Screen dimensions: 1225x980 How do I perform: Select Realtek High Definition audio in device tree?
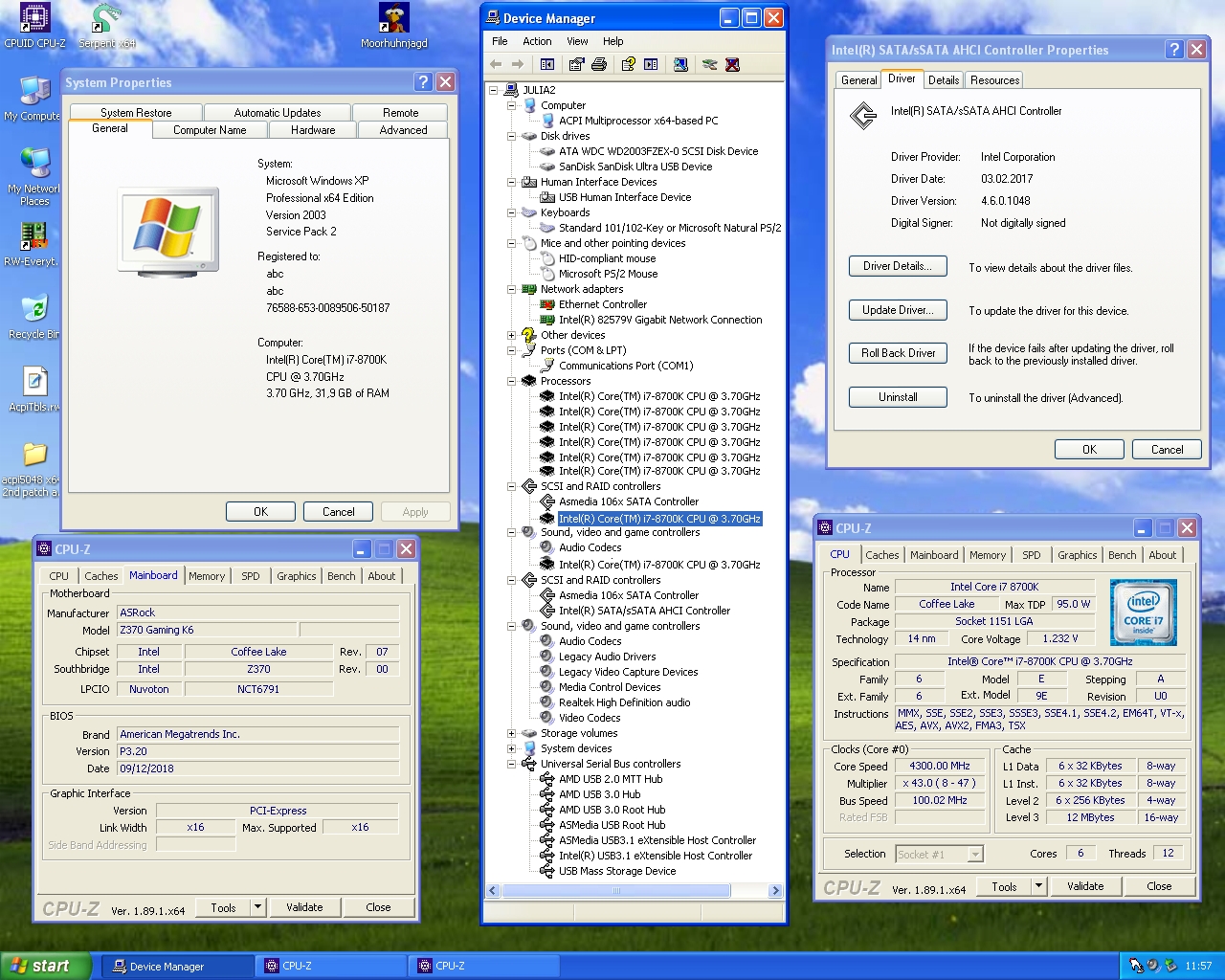point(625,702)
